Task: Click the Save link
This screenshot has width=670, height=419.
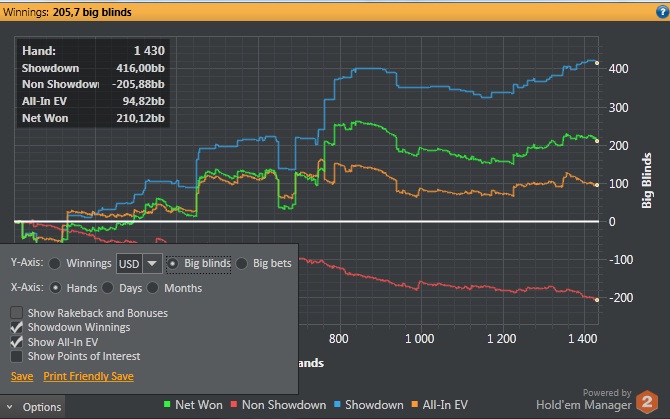Action: pyautogui.click(x=22, y=376)
